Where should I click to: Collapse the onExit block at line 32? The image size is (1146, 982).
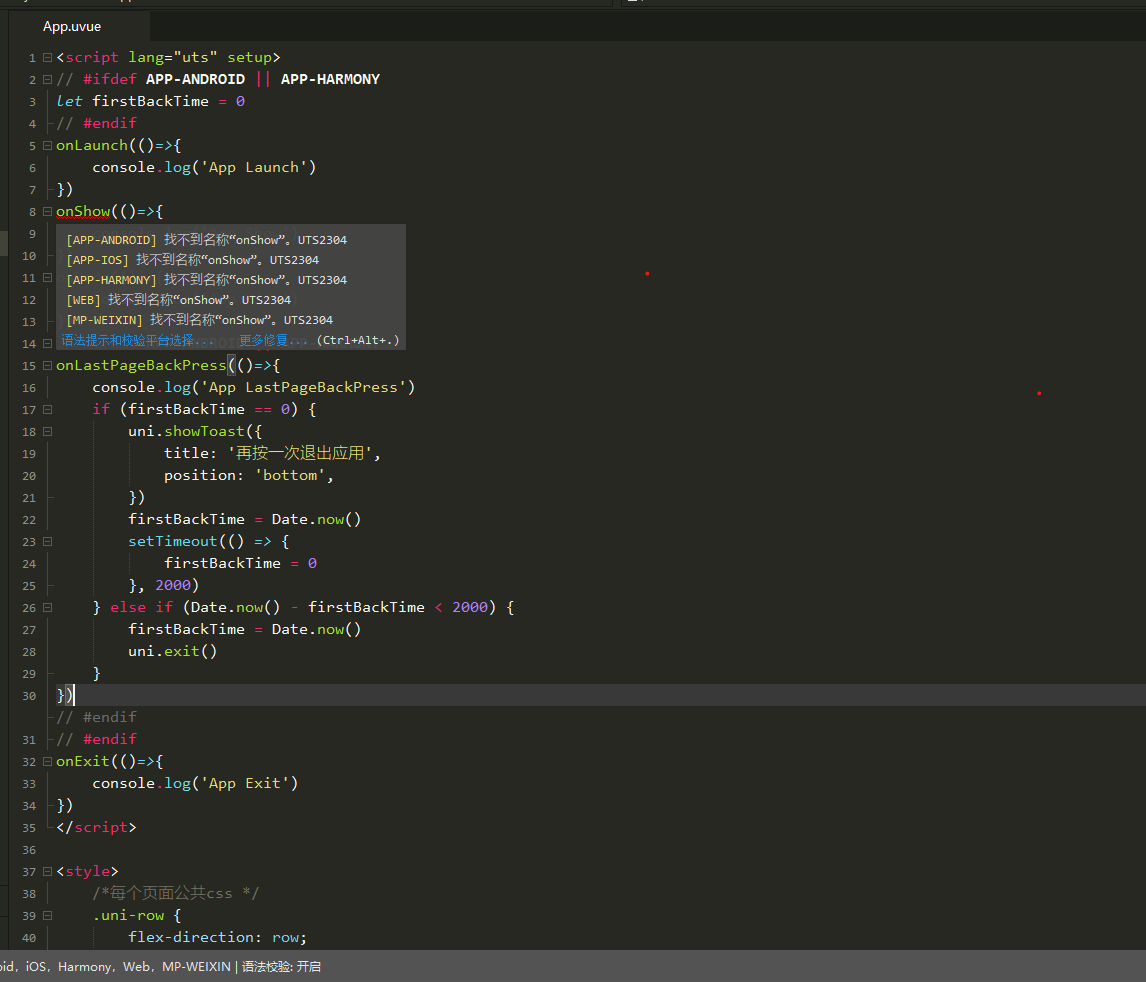tap(48, 761)
